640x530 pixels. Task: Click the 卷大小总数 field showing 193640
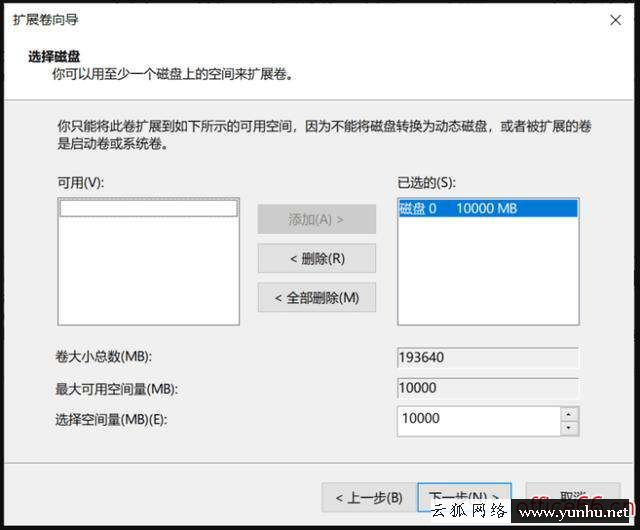[488, 358]
